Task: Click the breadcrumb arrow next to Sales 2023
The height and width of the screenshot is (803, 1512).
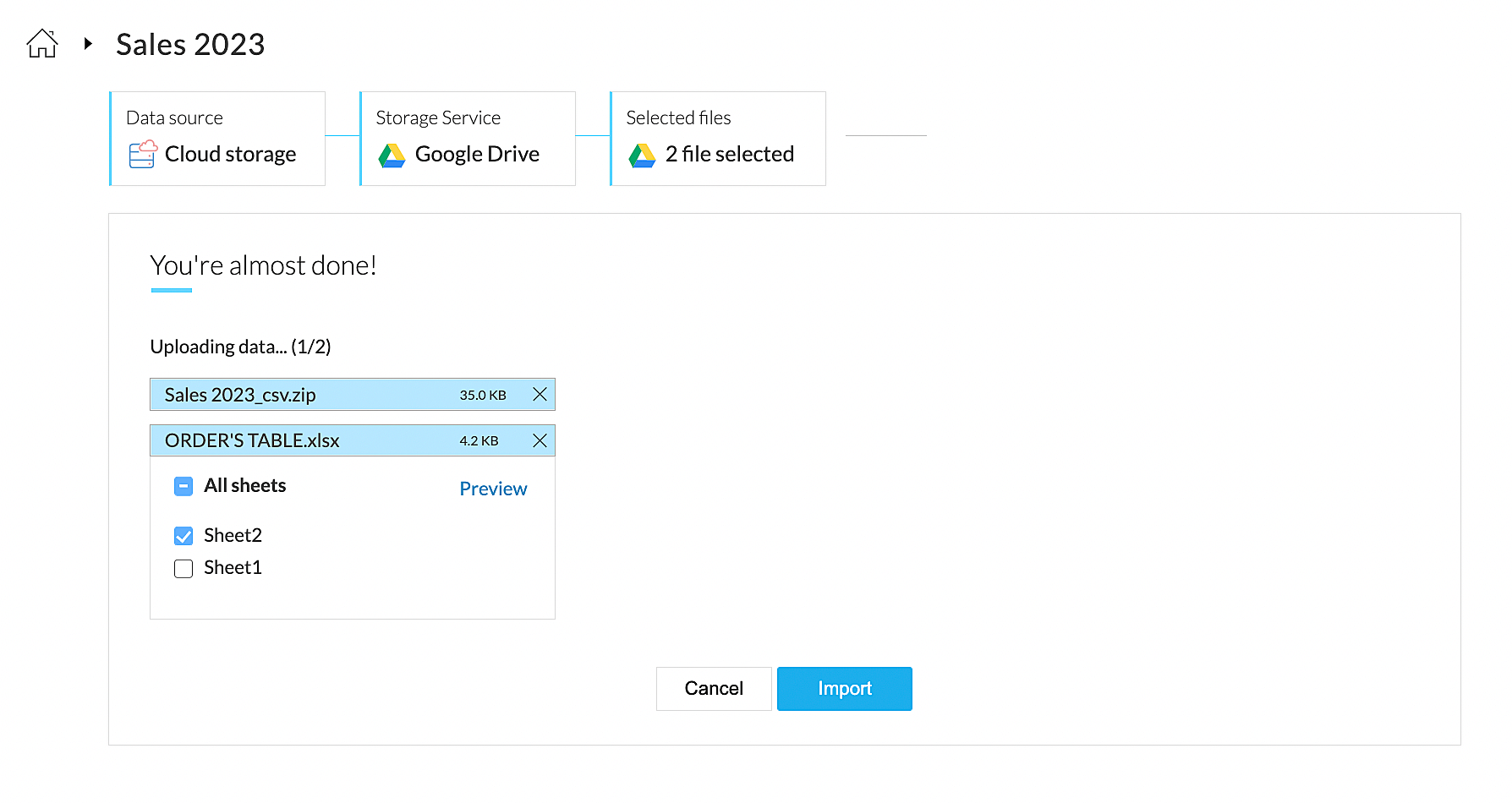Action: pos(88,43)
